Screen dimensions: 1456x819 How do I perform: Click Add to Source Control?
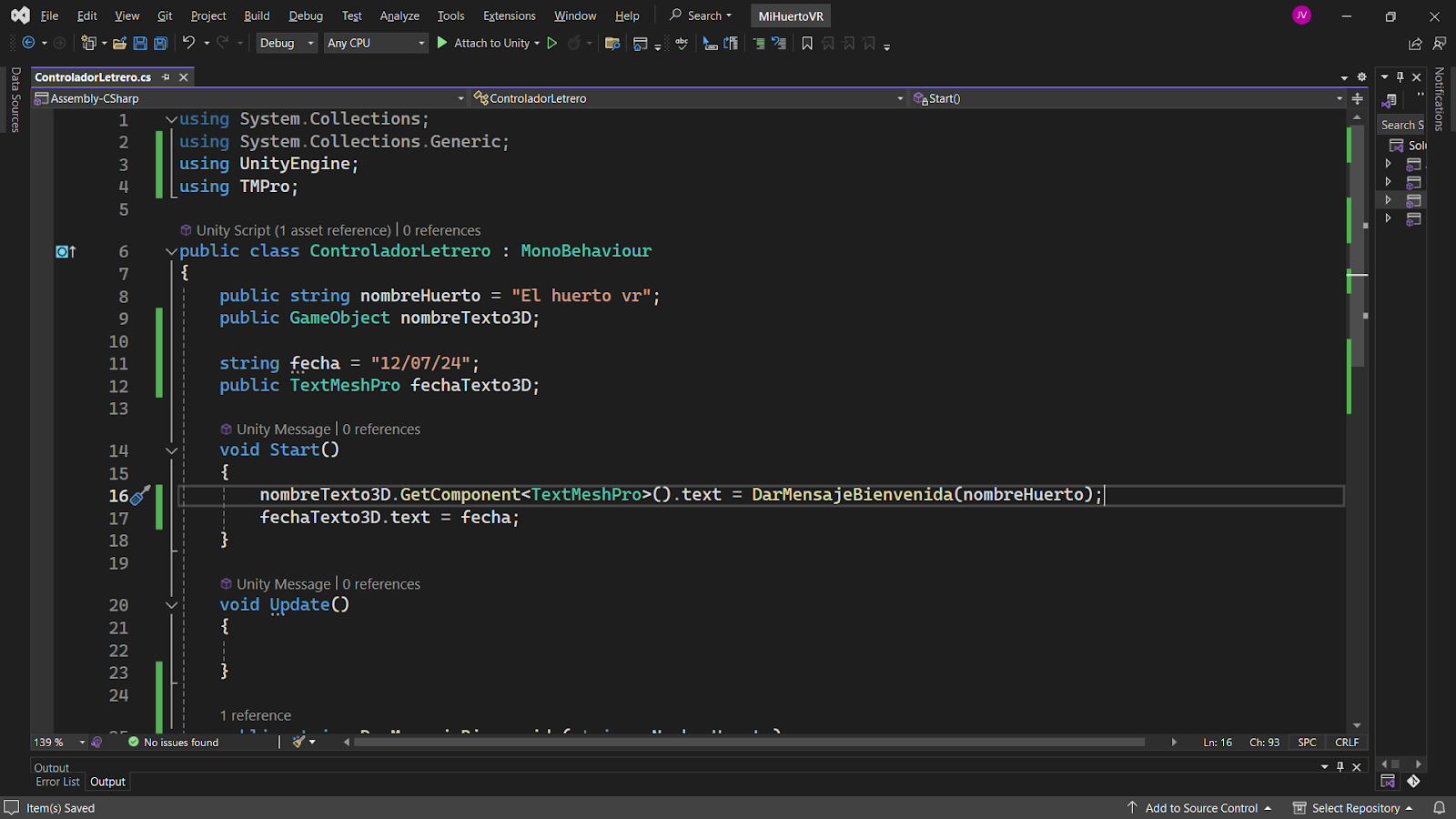[1200, 808]
